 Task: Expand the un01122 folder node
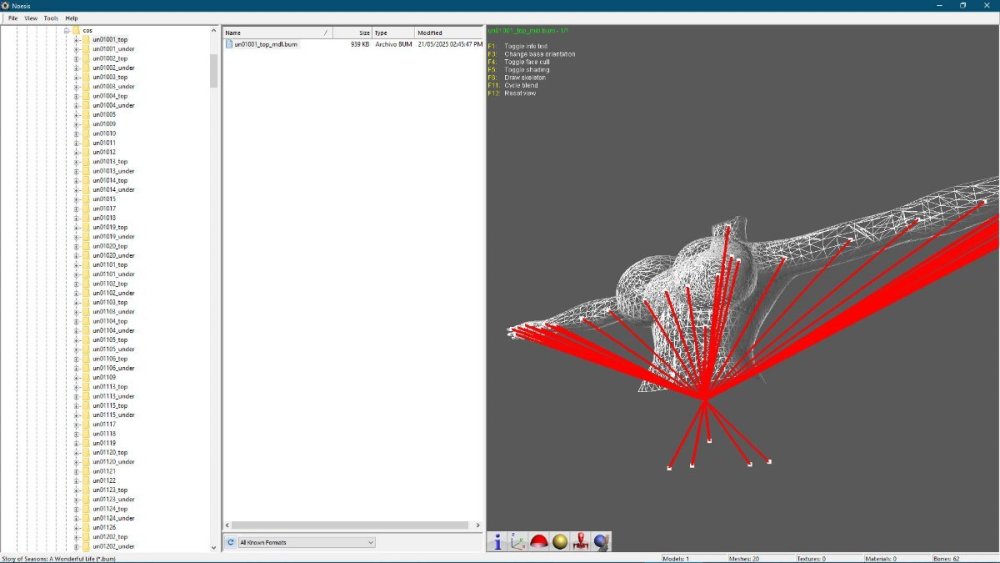(76, 481)
